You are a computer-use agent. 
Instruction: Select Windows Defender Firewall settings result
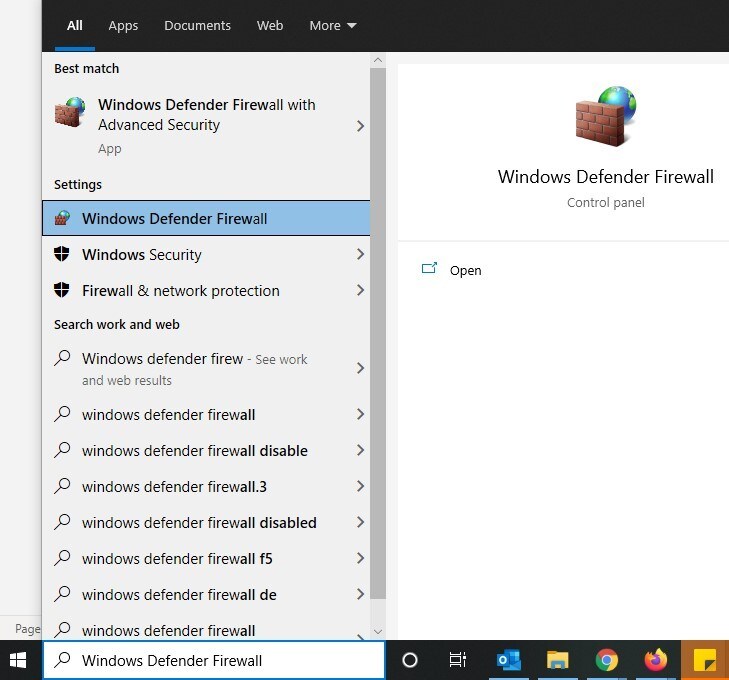[x=175, y=219]
